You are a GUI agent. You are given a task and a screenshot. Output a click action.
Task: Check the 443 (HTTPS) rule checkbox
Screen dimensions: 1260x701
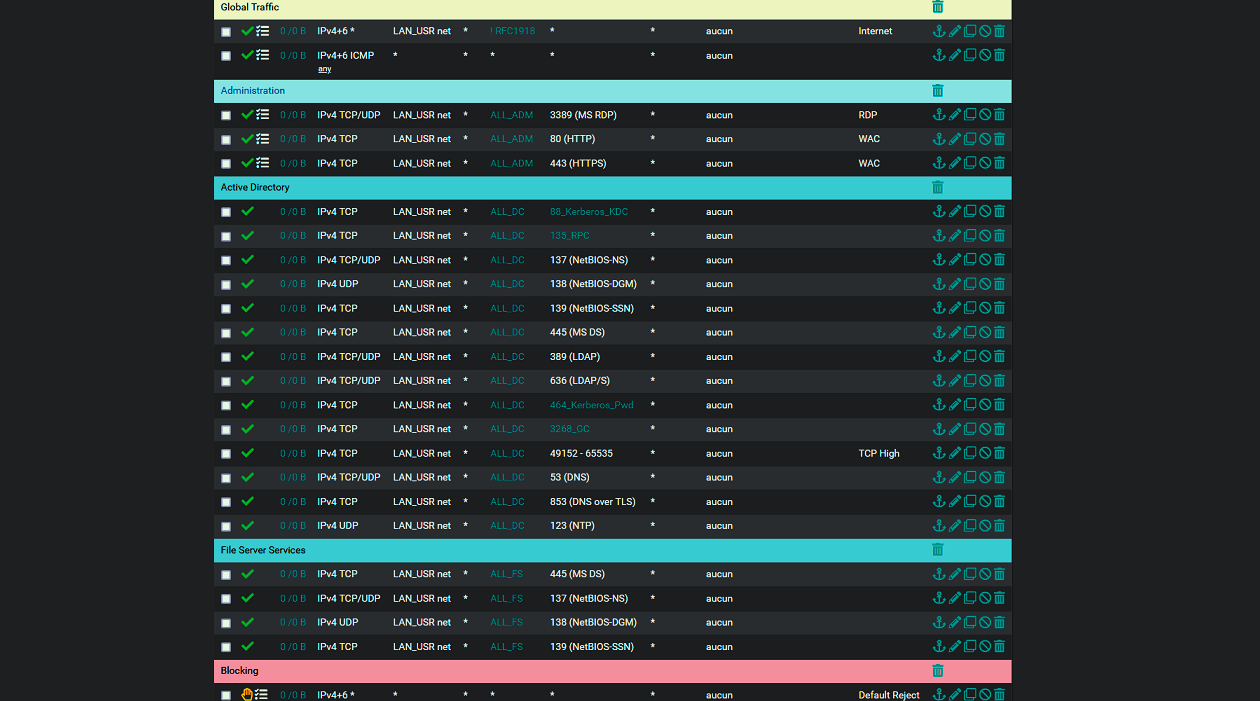[x=226, y=164]
